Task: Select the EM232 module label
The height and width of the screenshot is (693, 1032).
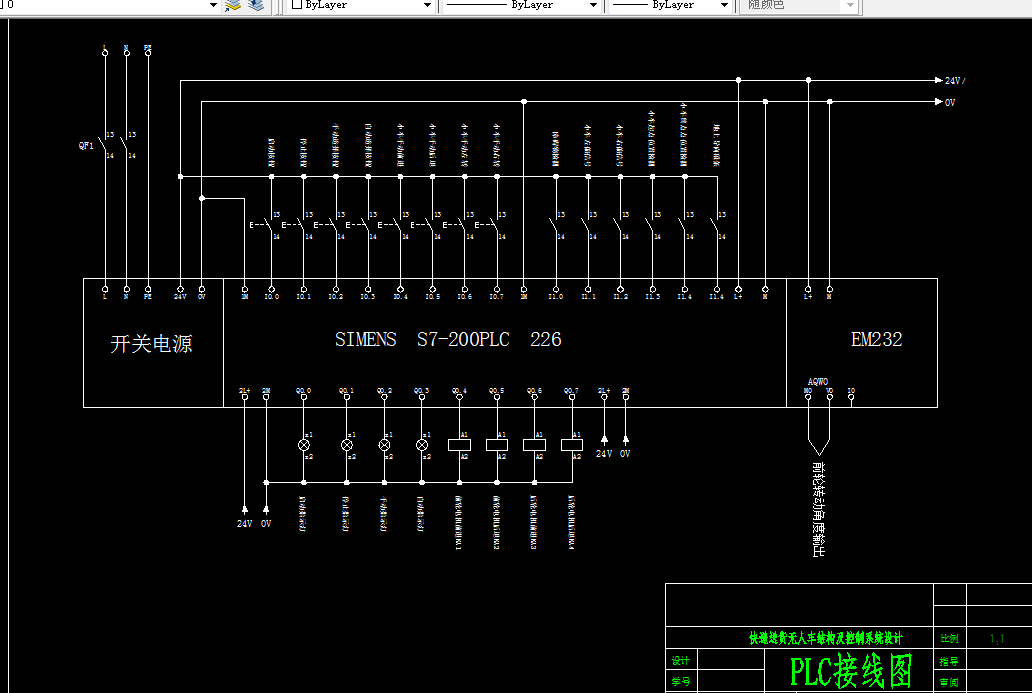Action: [x=877, y=340]
